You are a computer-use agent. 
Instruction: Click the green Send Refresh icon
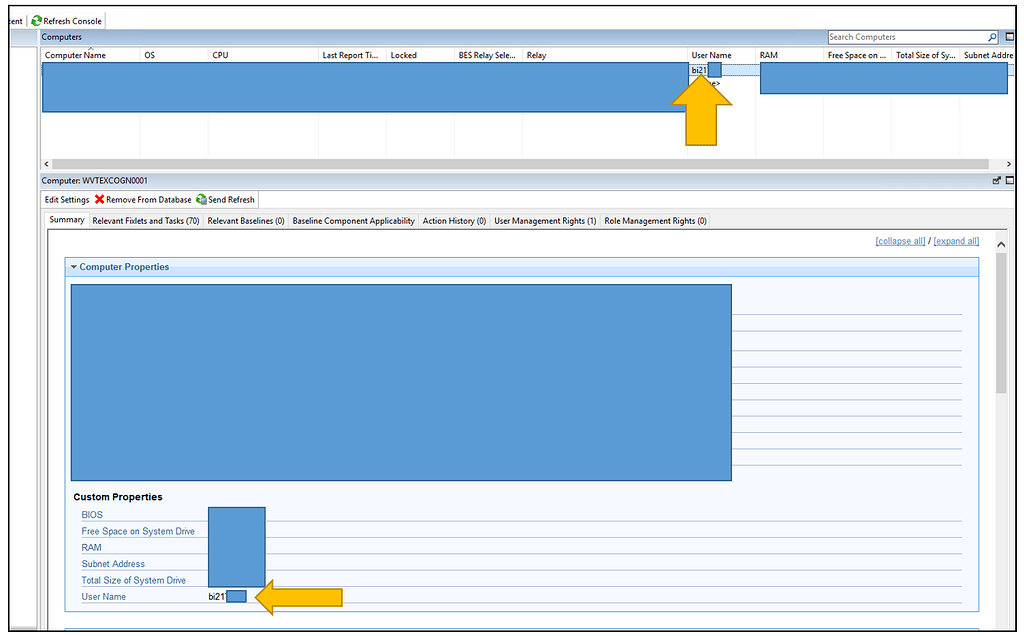pos(202,199)
